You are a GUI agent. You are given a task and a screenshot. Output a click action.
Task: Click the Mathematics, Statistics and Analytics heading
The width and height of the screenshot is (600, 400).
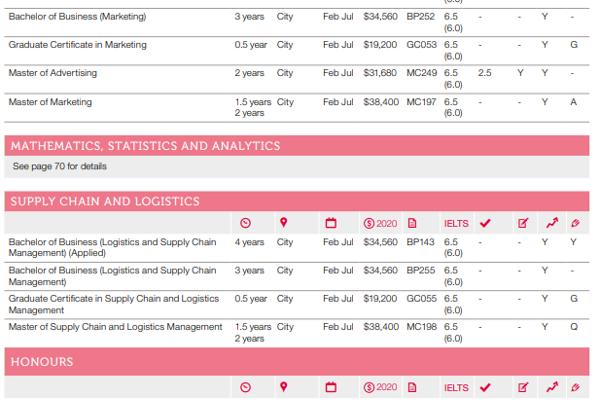coord(145,146)
